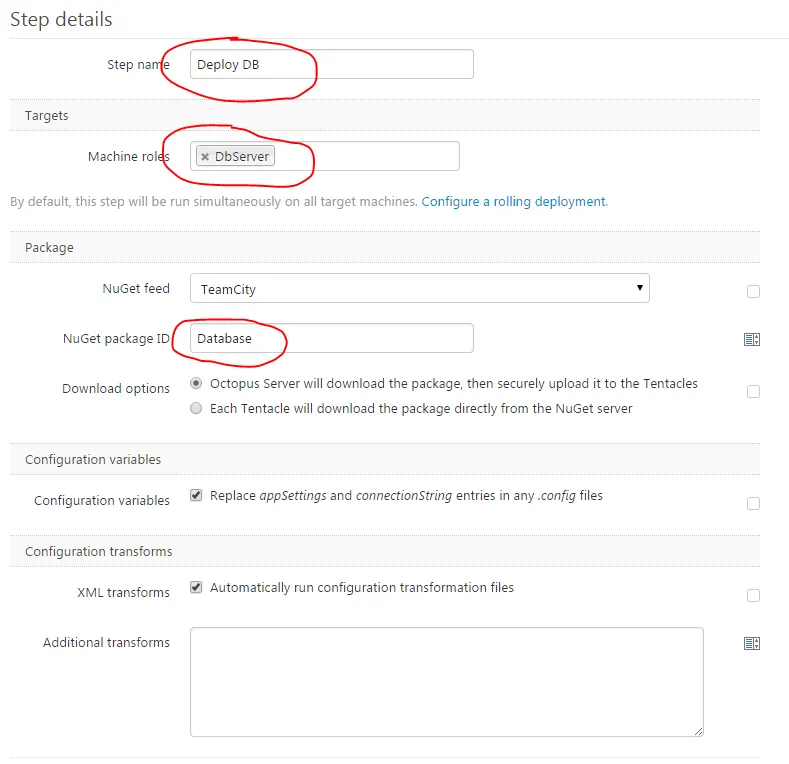Click the NuGet feed field label

136,288
